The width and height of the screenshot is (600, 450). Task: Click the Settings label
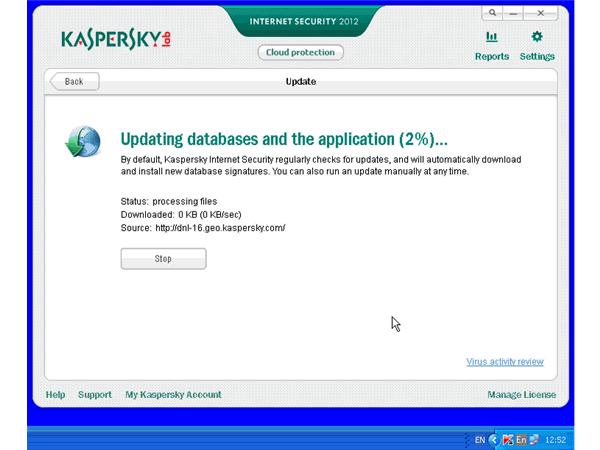pos(537,56)
